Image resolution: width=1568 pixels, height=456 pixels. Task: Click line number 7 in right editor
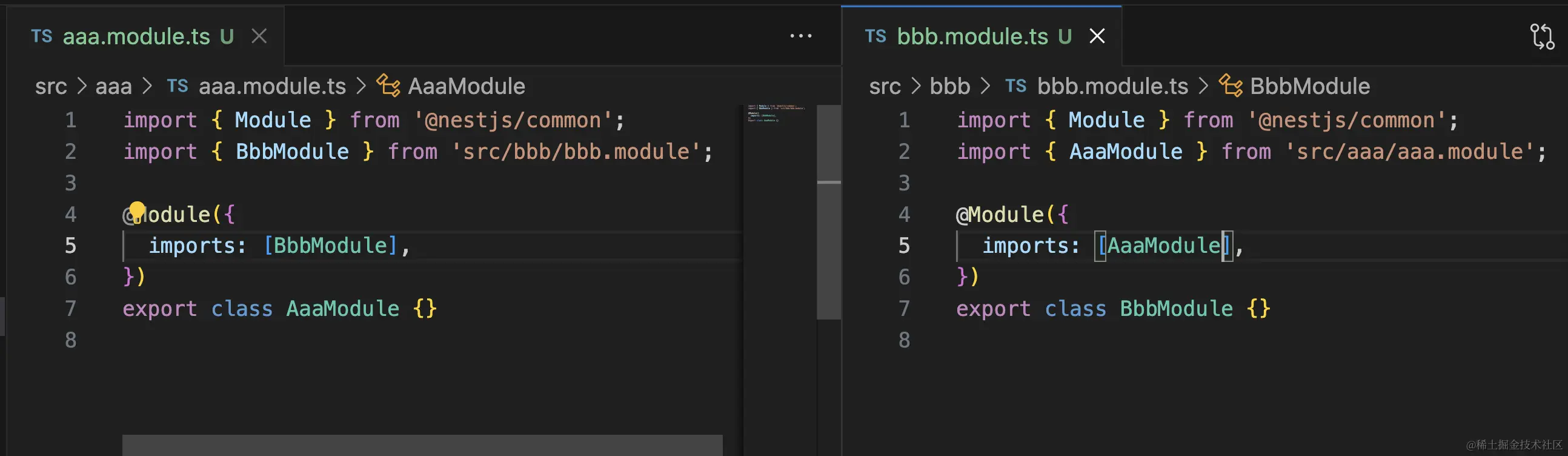(905, 309)
